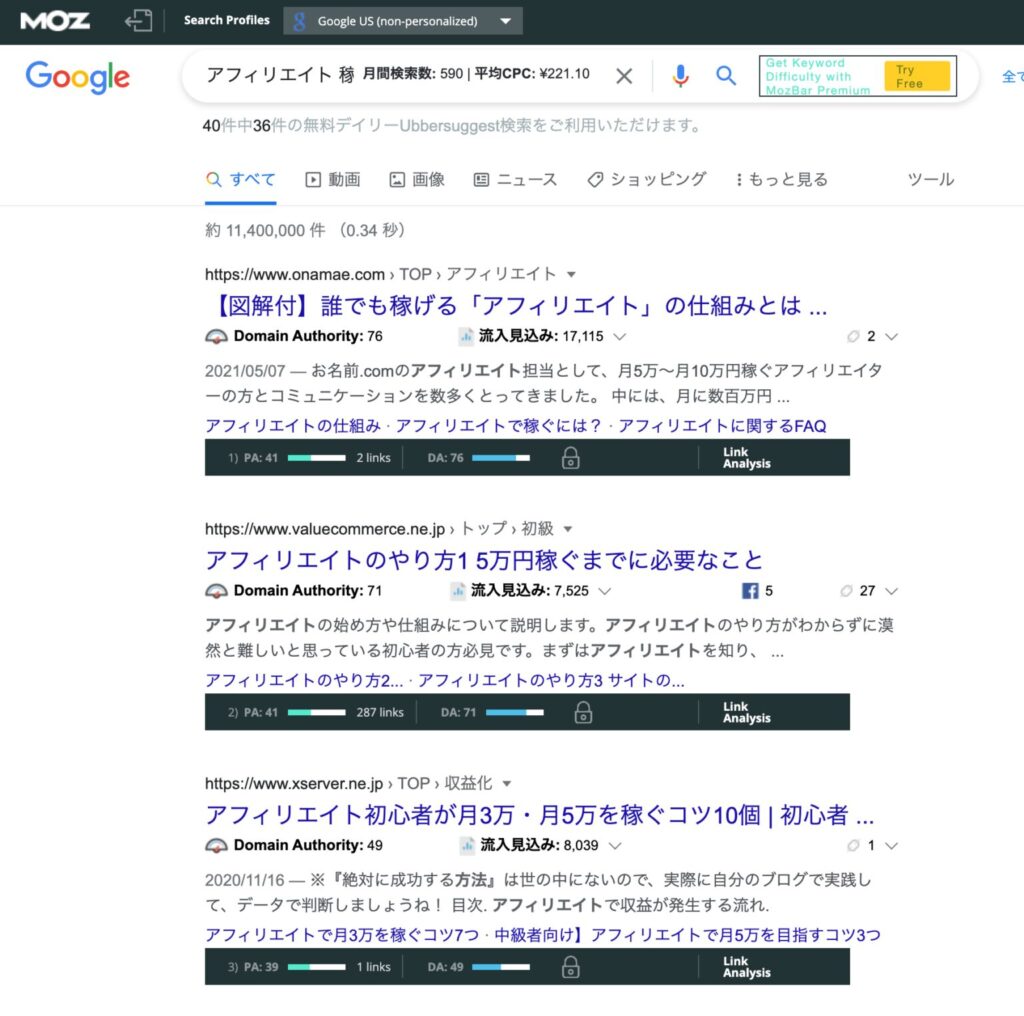Image resolution: width=1024 pixels, height=1016 pixels.
Task: Expand the 流入見込み 17,115 chevron
Action: click(620, 337)
